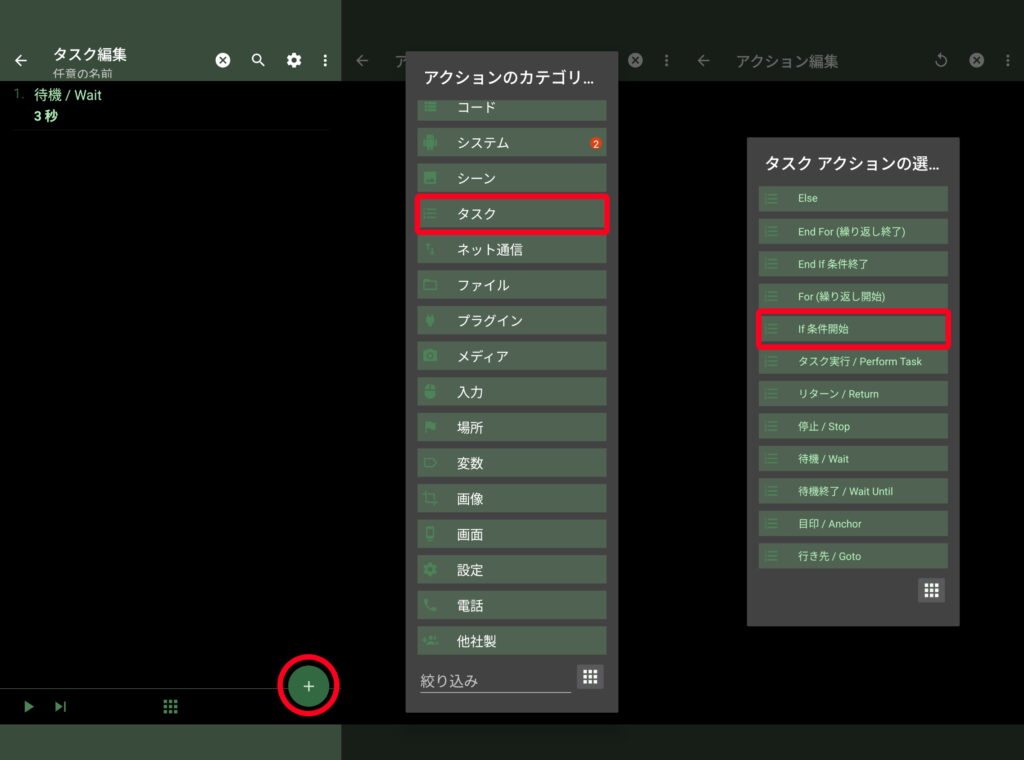This screenshot has height=760, width=1024.
Task: Open the プラグイン category
Action: point(511,321)
